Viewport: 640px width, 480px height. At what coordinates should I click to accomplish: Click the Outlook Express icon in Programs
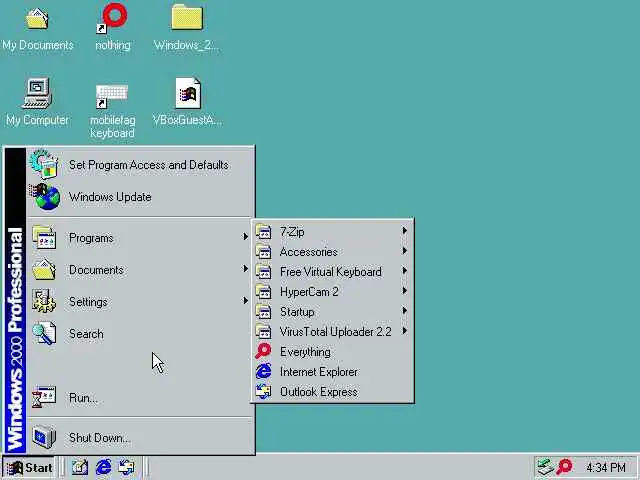click(263, 391)
